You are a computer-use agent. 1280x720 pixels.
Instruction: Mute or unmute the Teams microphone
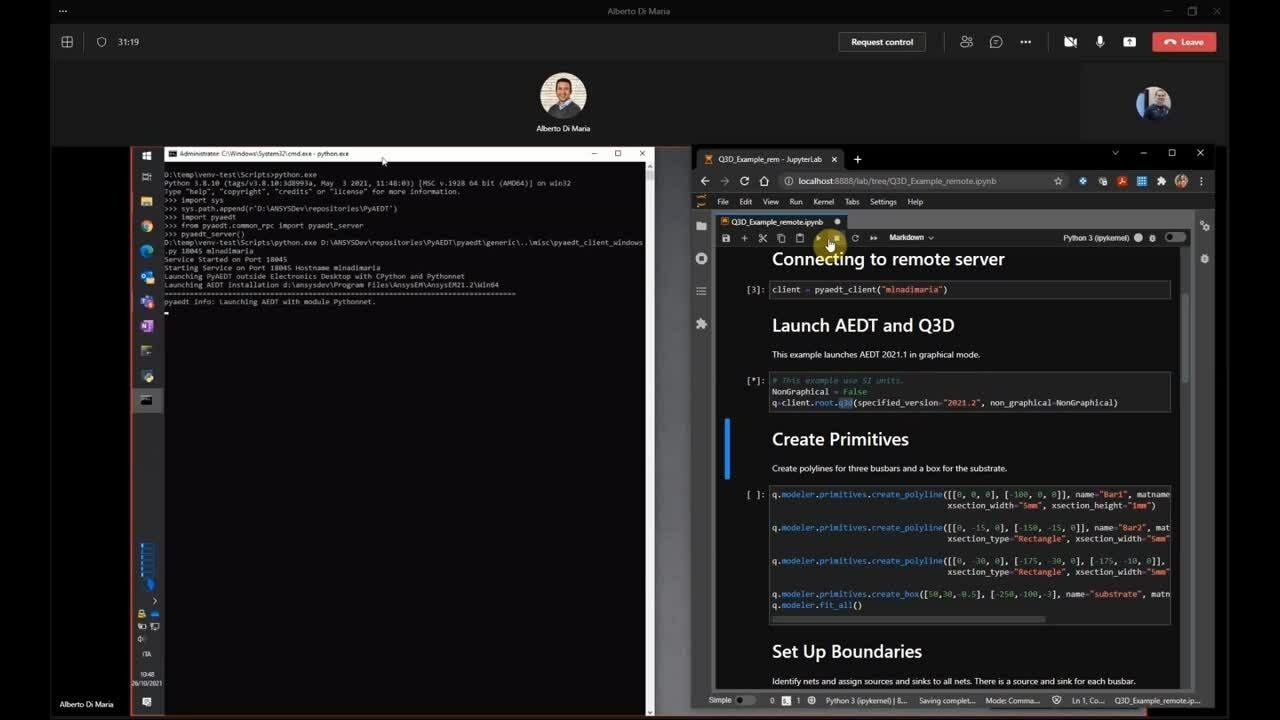pyautogui.click(x=1100, y=42)
